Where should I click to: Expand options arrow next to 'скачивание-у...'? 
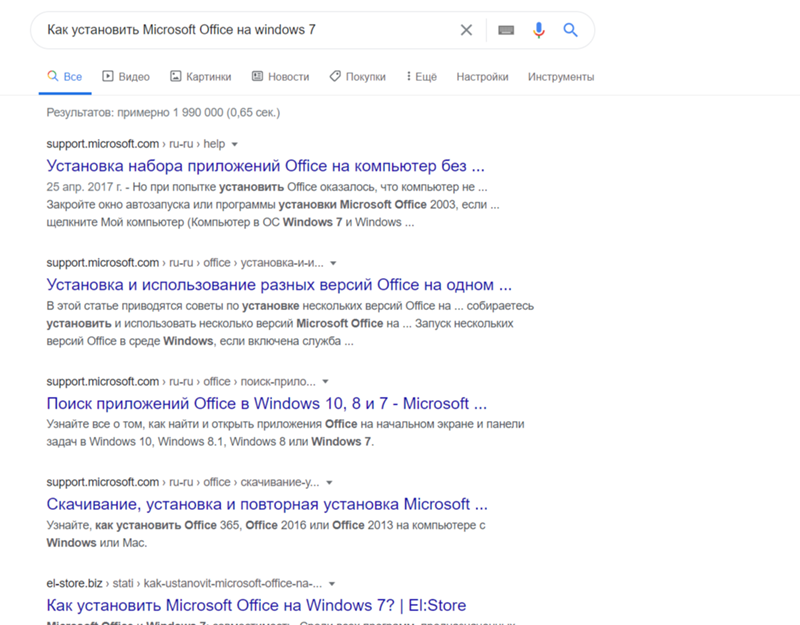(329, 483)
